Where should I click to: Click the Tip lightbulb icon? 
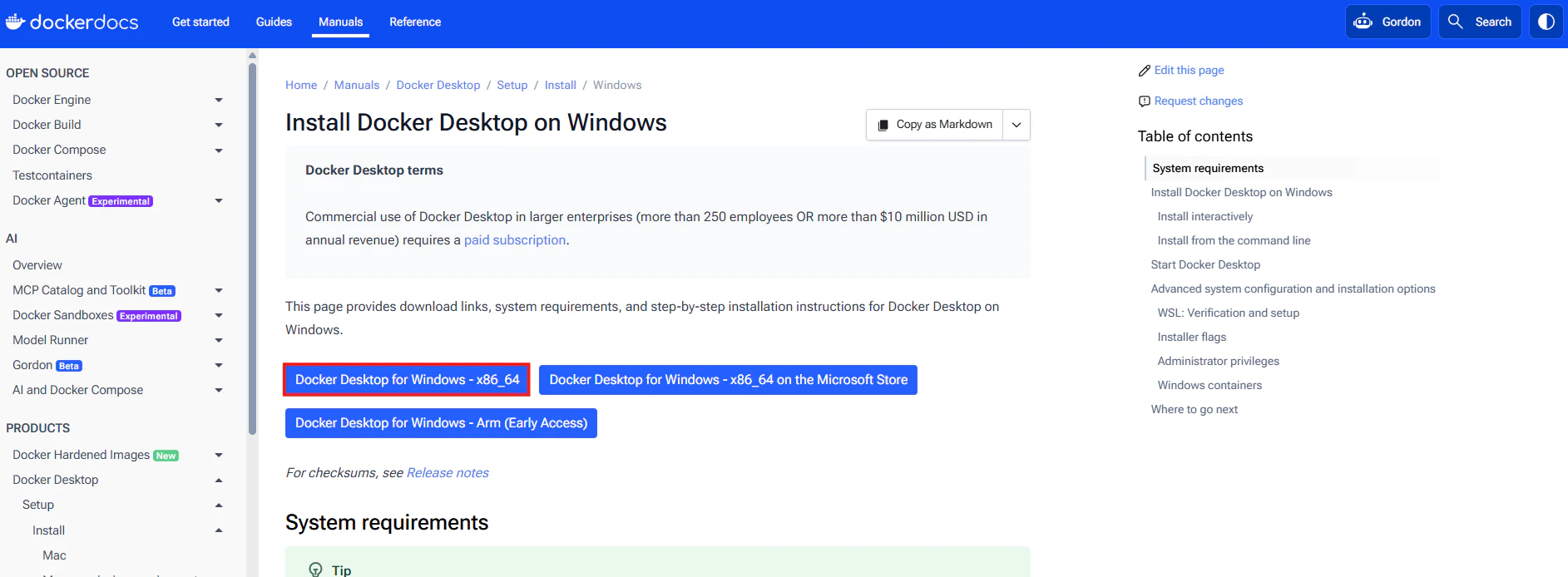pyautogui.click(x=315, y=570)
